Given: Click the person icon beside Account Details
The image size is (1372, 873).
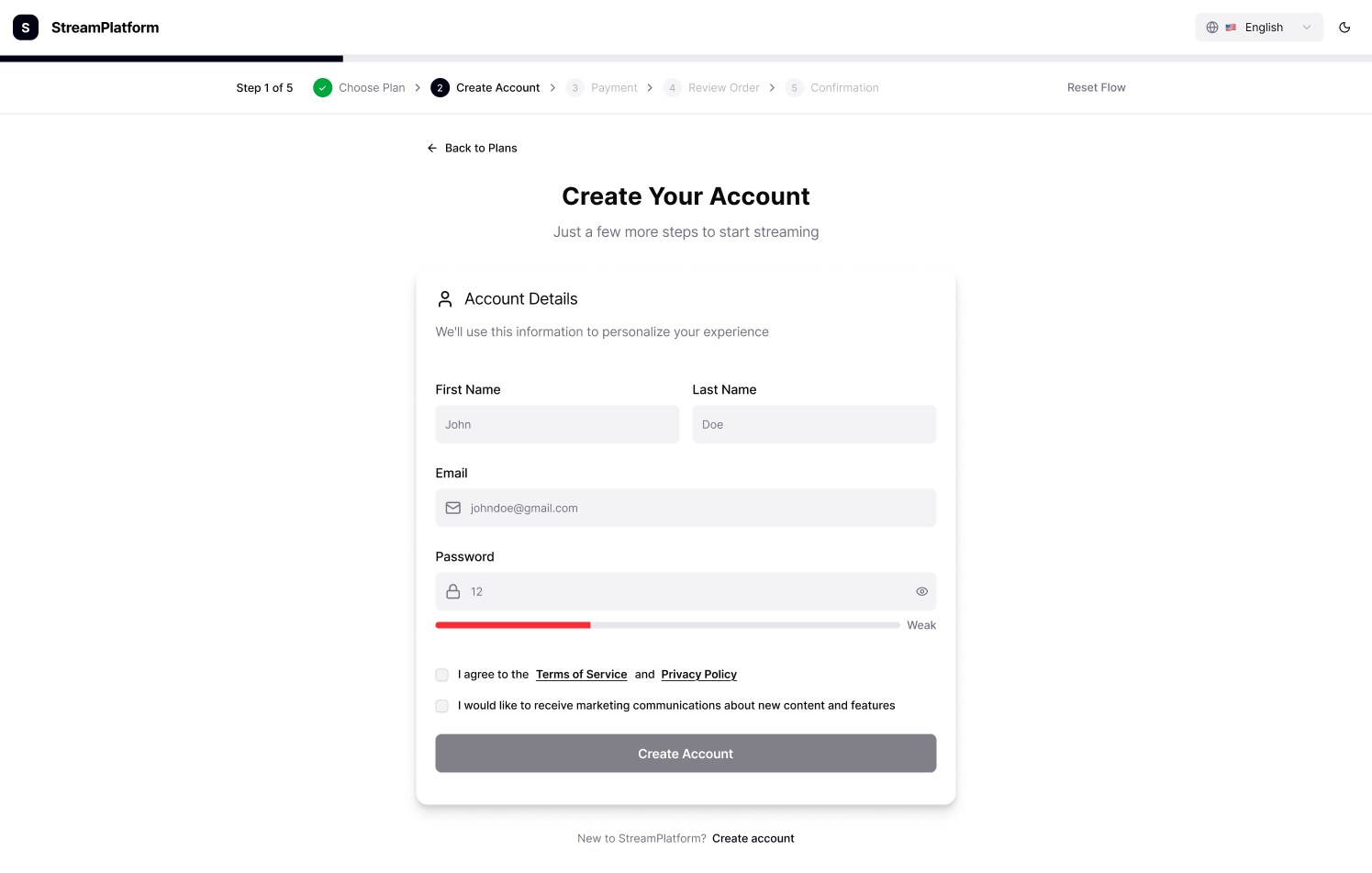Looking at the screenshot, I should (x=445, y=298).
